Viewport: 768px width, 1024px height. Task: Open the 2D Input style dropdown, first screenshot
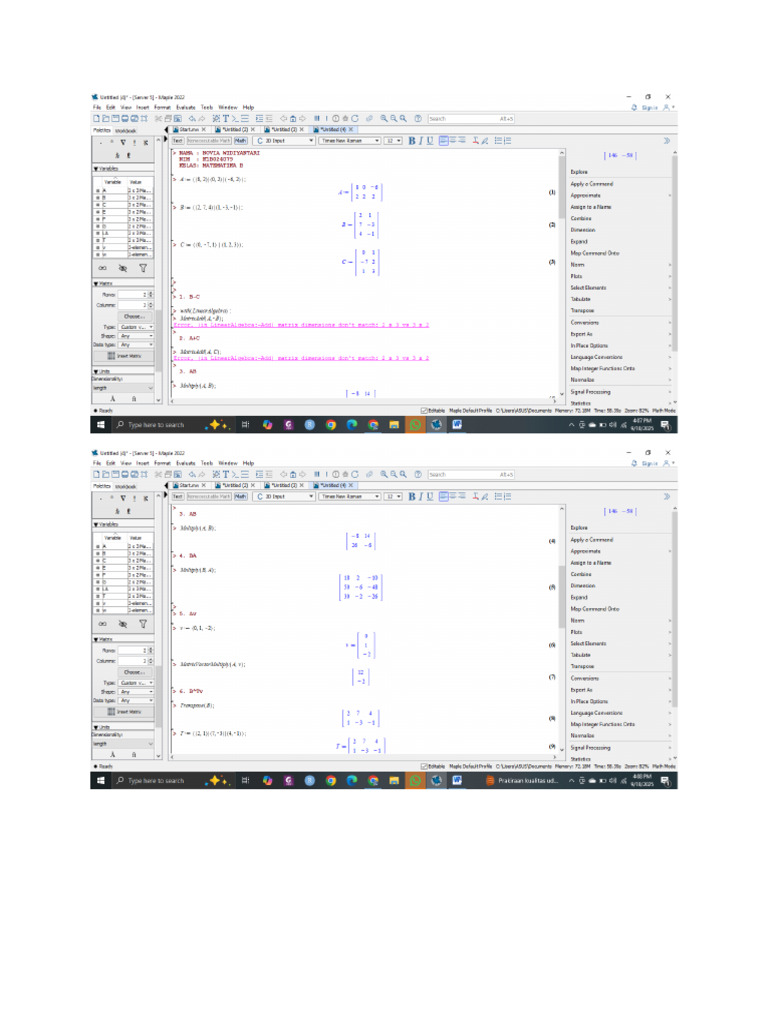coord(285,140)
